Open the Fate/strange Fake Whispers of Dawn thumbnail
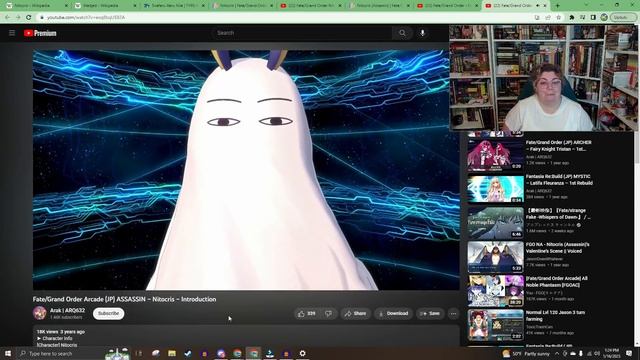This screenshot has height=360, width=640. click(x=496, y=223)
